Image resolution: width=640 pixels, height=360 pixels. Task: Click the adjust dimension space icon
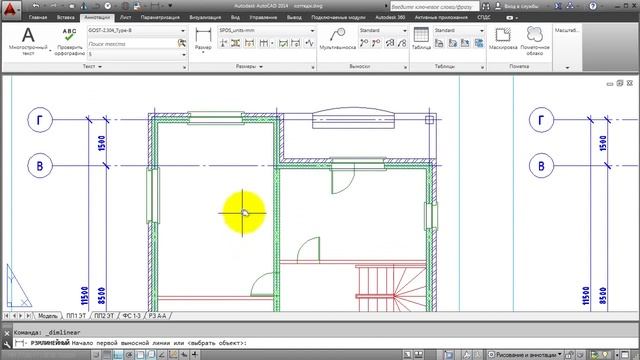pos(236,43)
